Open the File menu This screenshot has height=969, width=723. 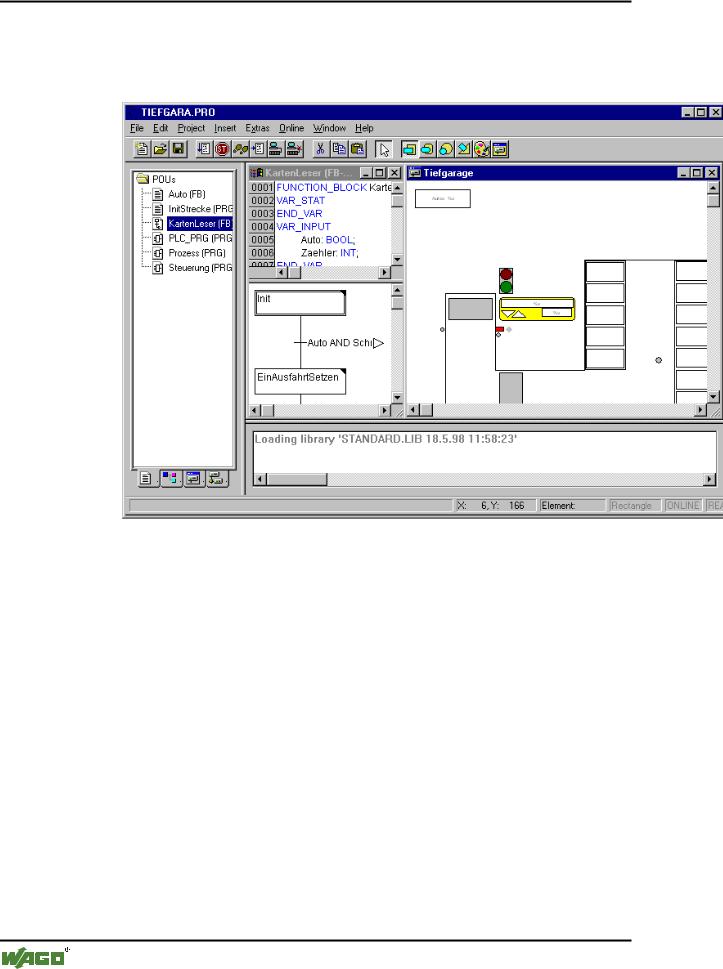click(x=137, y=128)
